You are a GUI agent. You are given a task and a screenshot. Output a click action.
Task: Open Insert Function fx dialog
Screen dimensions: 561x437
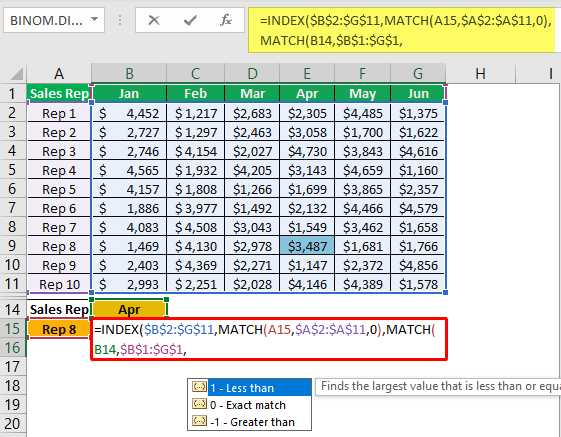[x=226, y=20]
